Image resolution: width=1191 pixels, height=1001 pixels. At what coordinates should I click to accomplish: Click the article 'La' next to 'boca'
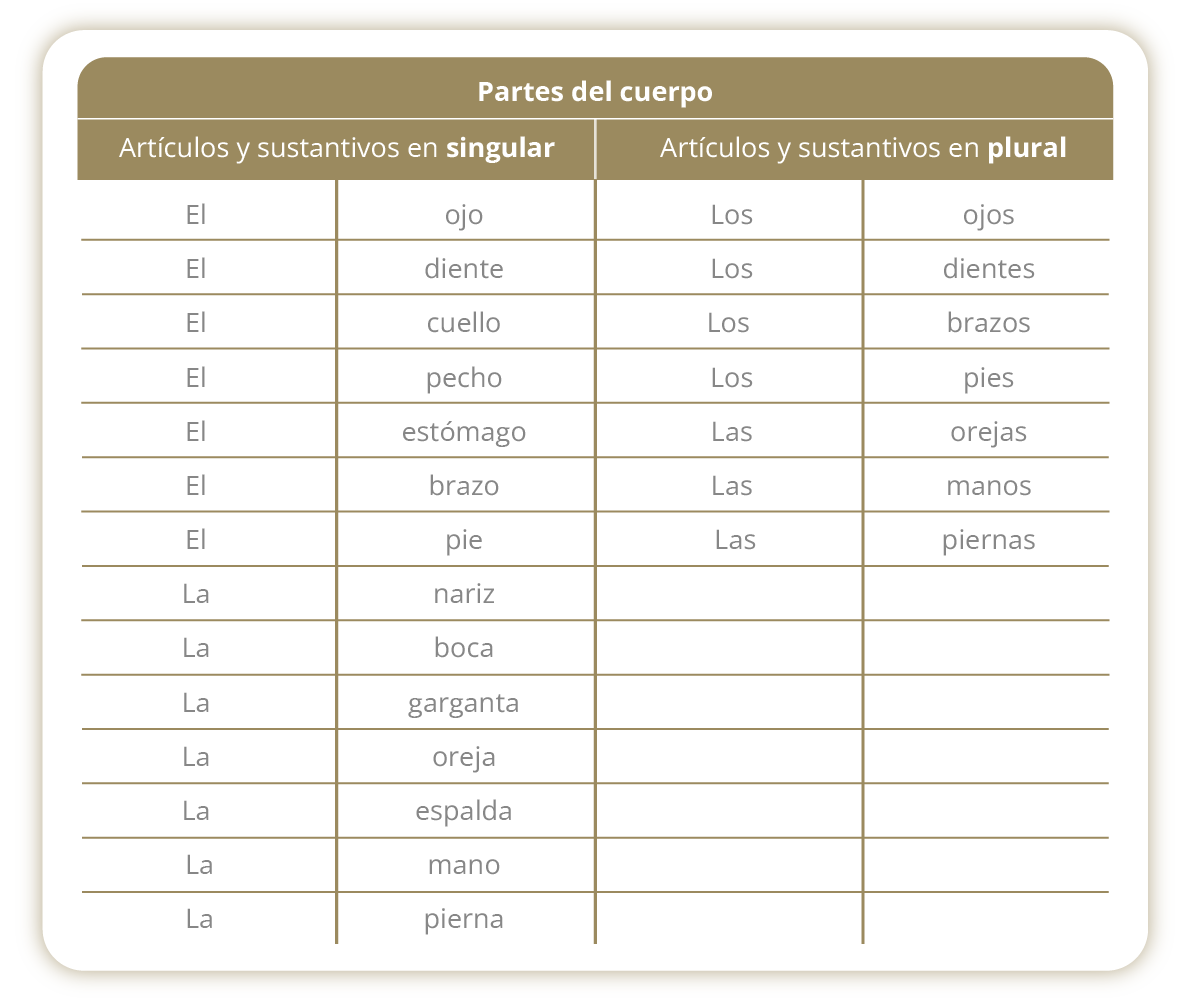196,648
